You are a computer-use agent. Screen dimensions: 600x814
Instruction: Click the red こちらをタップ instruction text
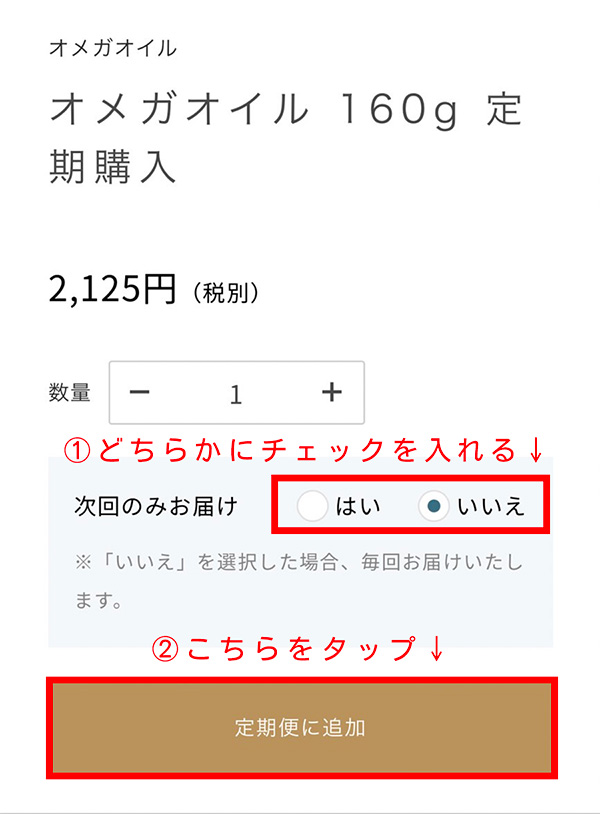click(x=302, y=649)
